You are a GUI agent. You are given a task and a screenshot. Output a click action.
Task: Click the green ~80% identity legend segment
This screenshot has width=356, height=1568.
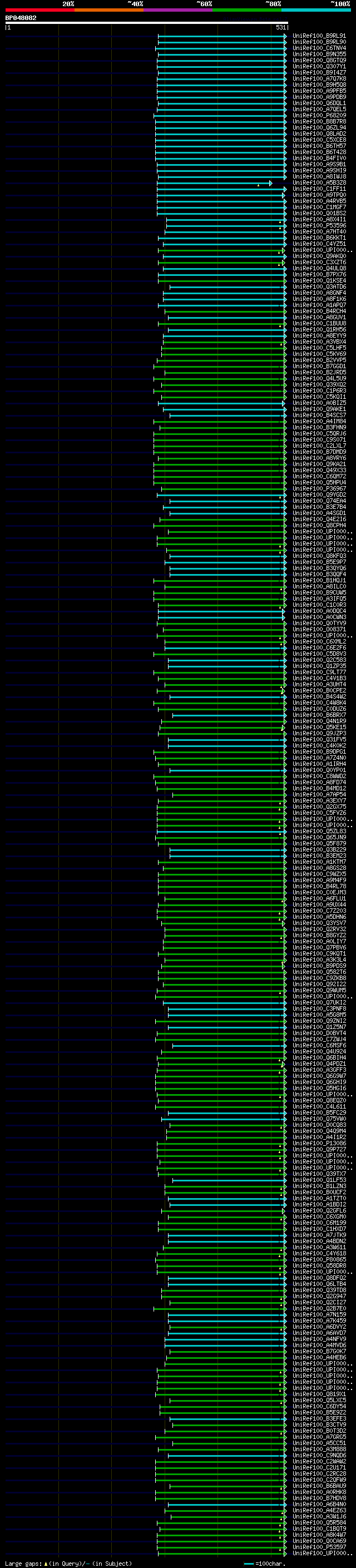(x=247, y=10)
